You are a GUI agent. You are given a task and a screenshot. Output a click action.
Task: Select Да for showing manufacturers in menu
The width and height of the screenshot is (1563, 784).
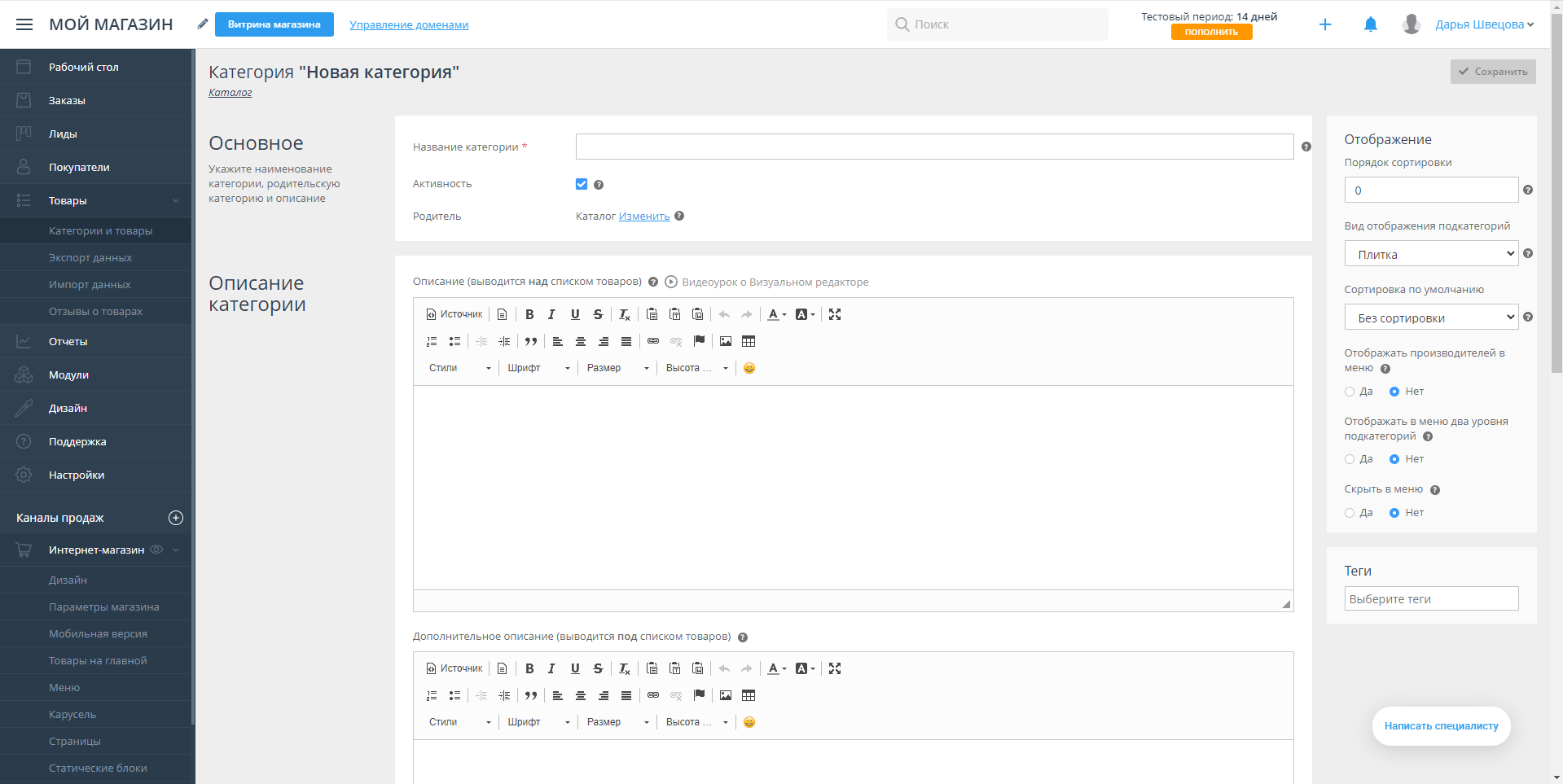click(x=1350, y=392)
